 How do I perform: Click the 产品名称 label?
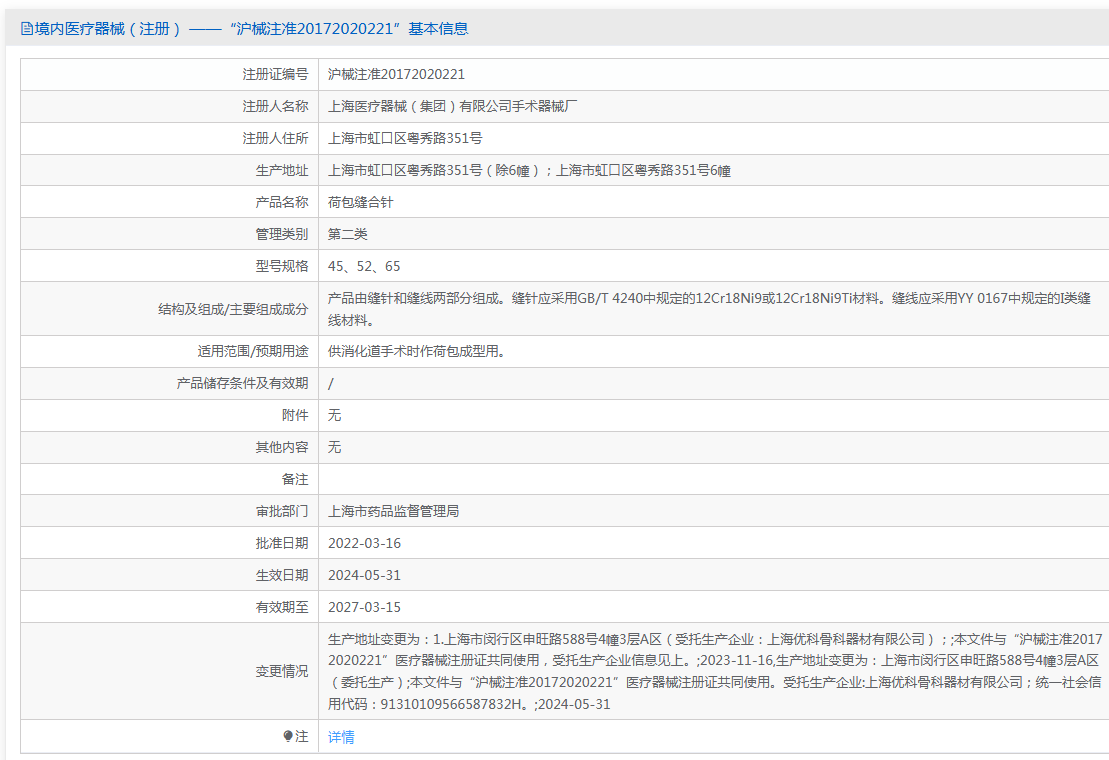pyautogui.click(x=282, y=202)
